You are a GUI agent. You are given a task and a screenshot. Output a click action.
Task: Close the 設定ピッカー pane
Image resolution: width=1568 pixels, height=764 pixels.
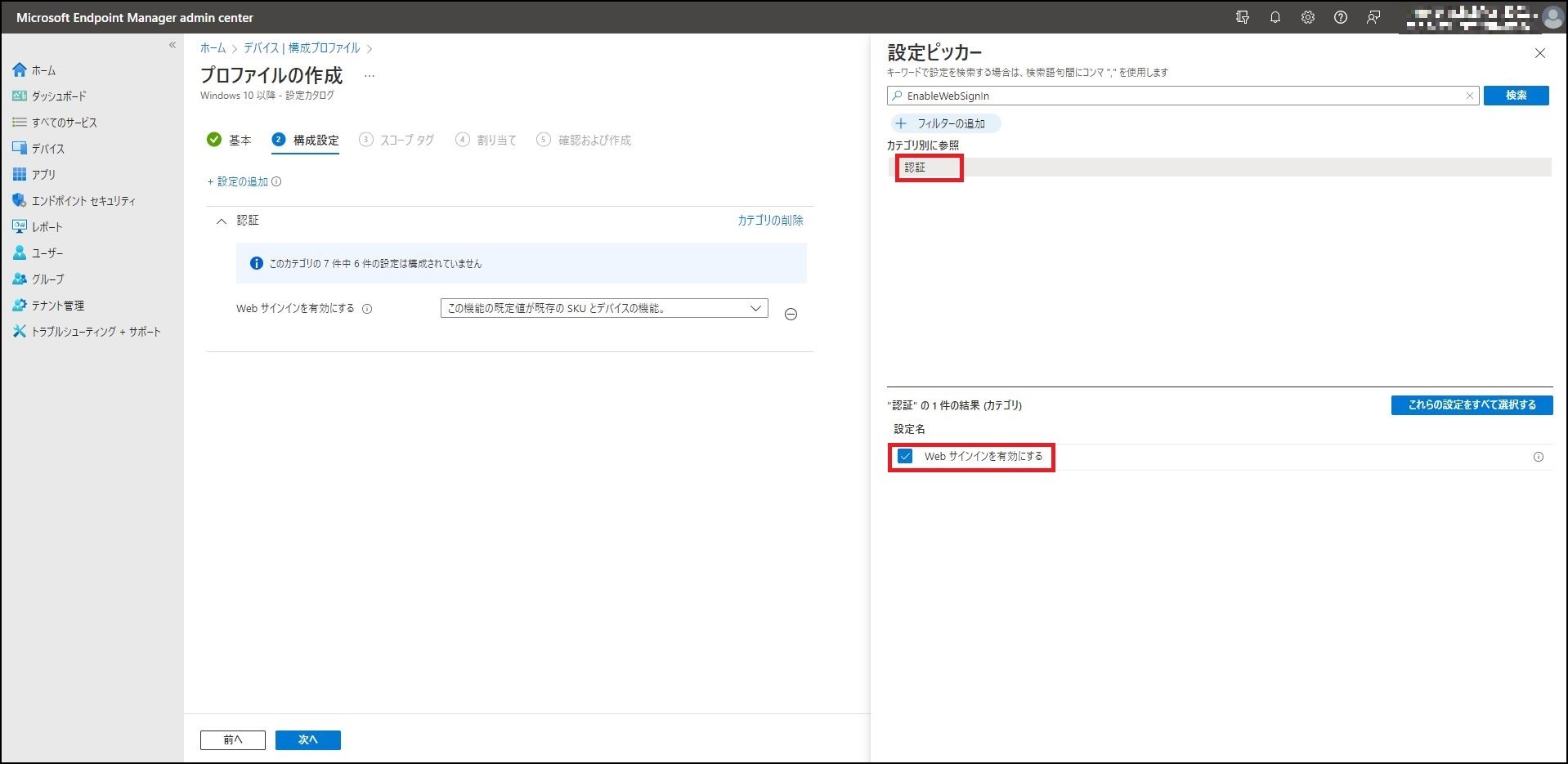(x=1540, y=53)
